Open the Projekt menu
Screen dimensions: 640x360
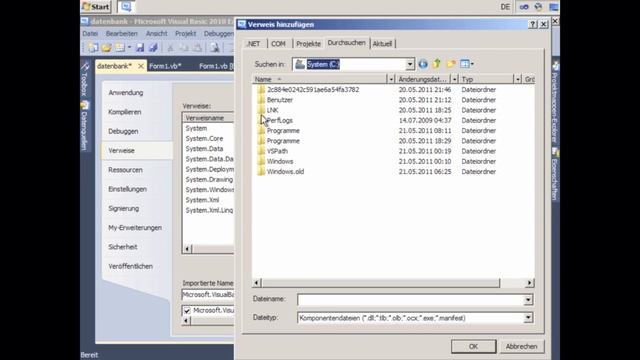pos(185,33)
